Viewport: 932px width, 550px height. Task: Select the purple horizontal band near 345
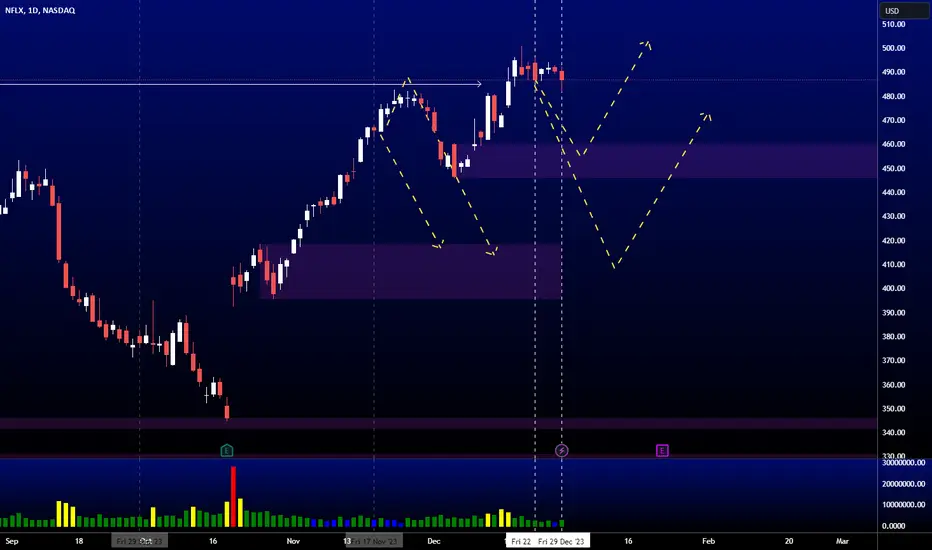438,423
